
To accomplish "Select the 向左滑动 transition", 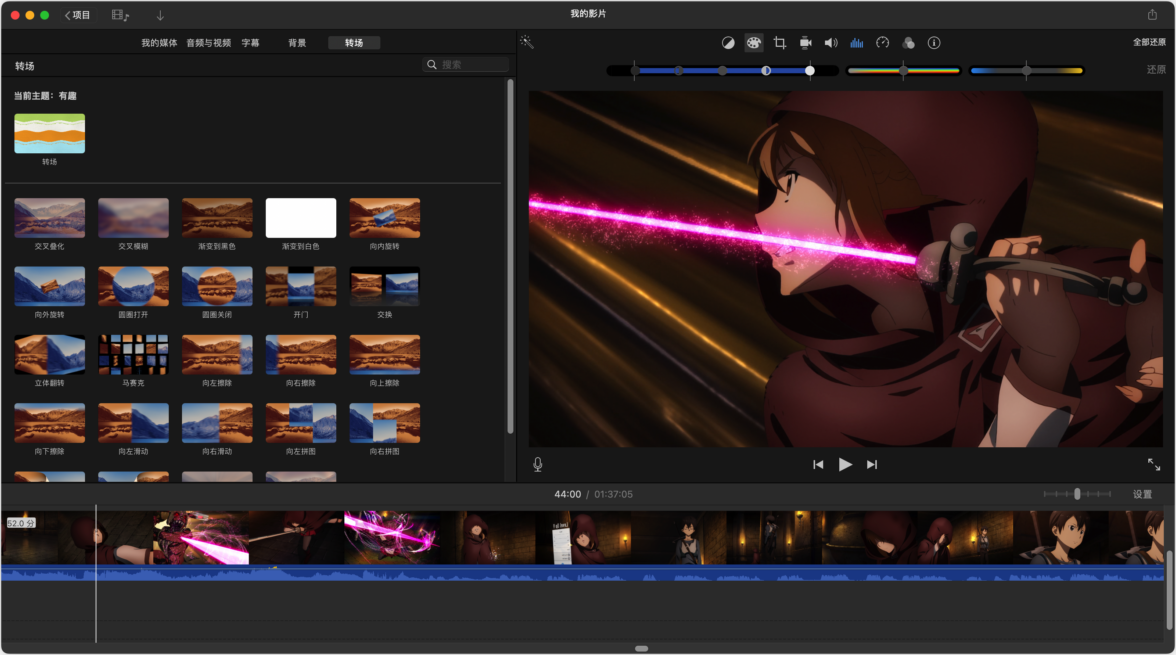I will [x=134, y=422].
